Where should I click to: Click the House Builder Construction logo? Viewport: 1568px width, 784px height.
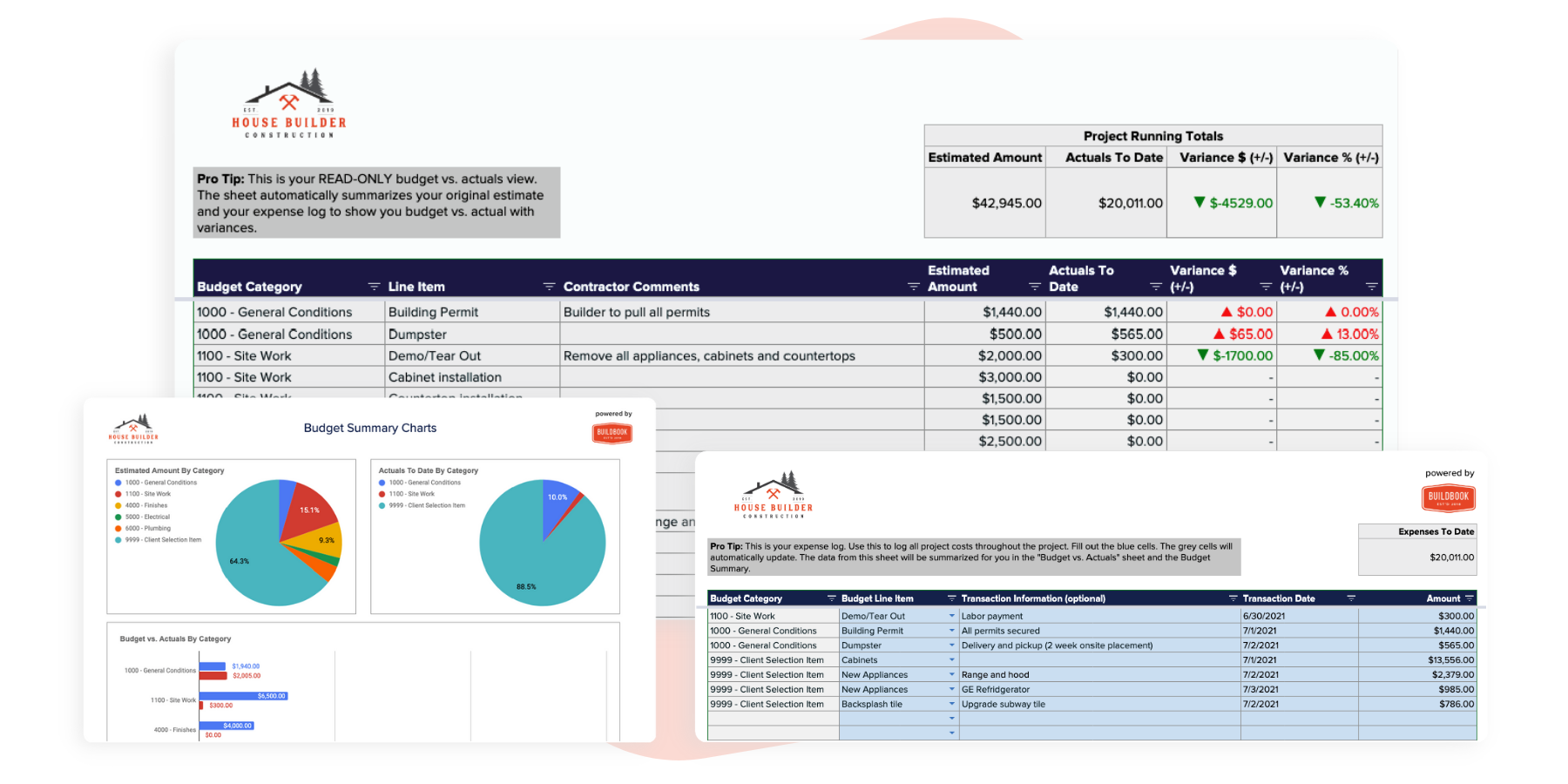tap(287, 105)
